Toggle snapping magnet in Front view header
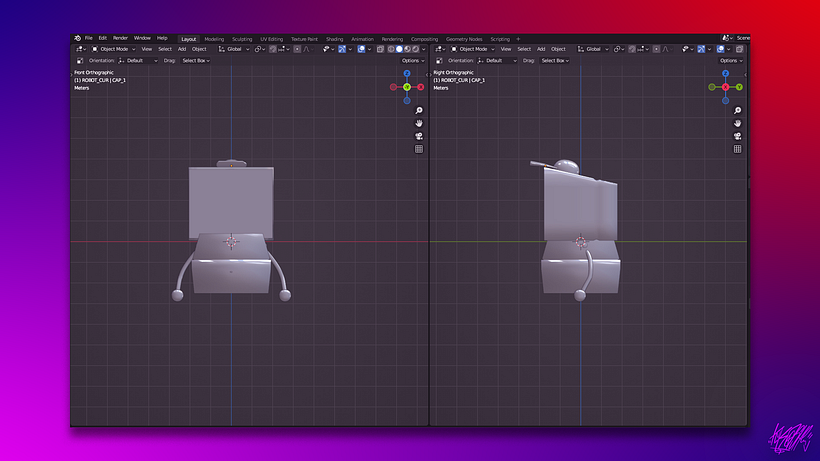The height and width of the screenshot is (461, 820). 272,49
